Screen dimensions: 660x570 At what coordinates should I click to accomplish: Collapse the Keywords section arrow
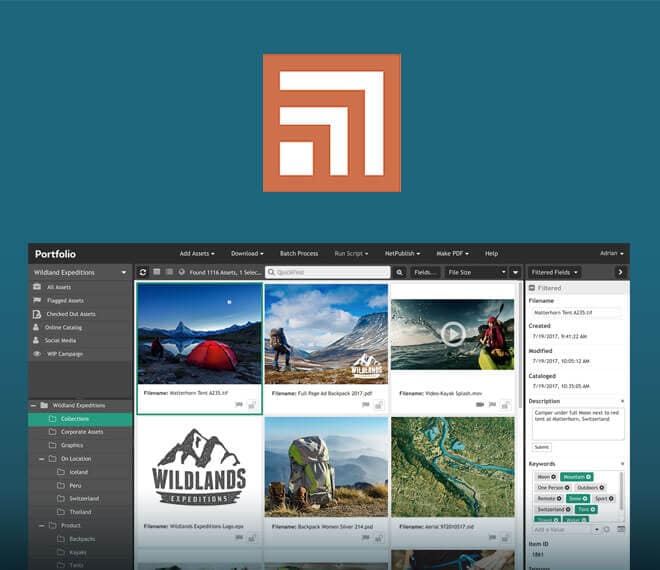622,464
